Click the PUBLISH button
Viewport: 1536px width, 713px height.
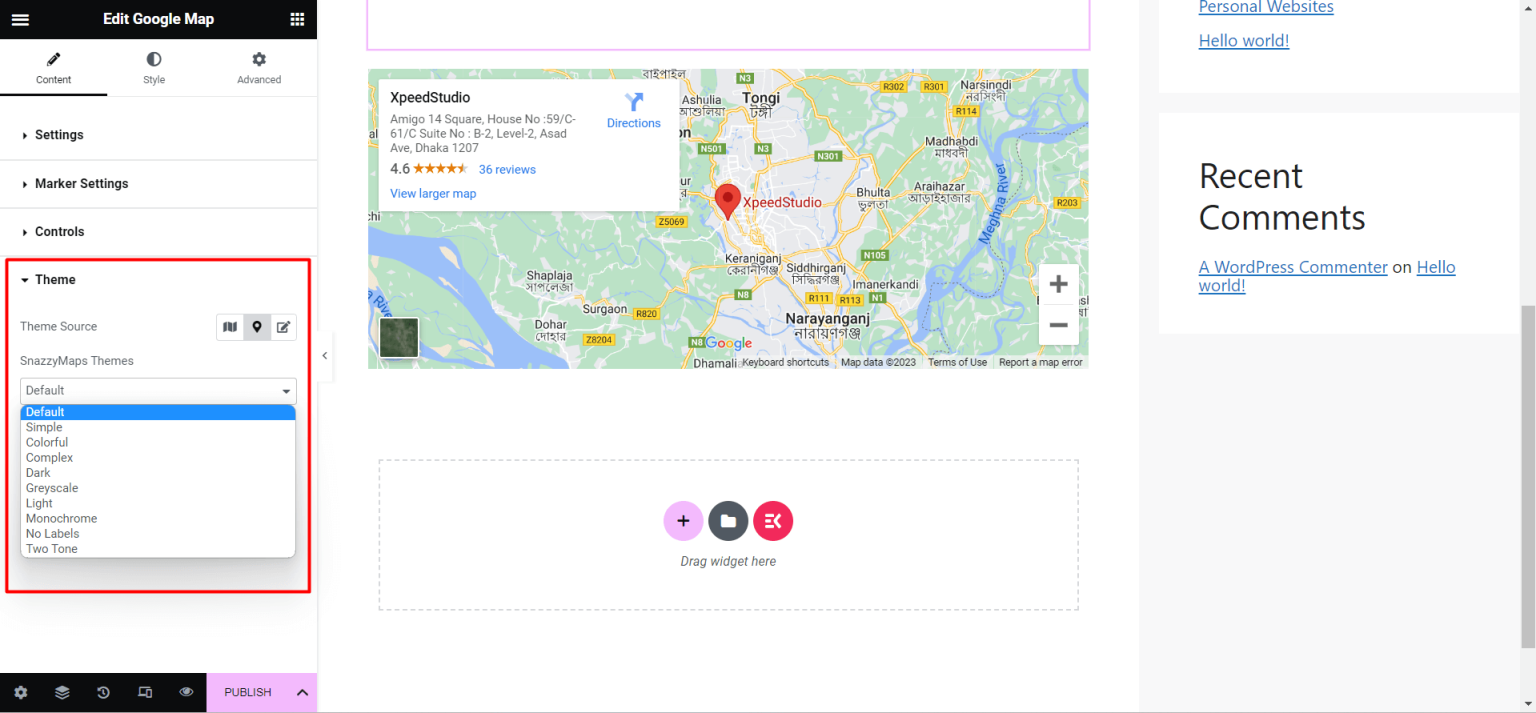[x=246, y=692]
